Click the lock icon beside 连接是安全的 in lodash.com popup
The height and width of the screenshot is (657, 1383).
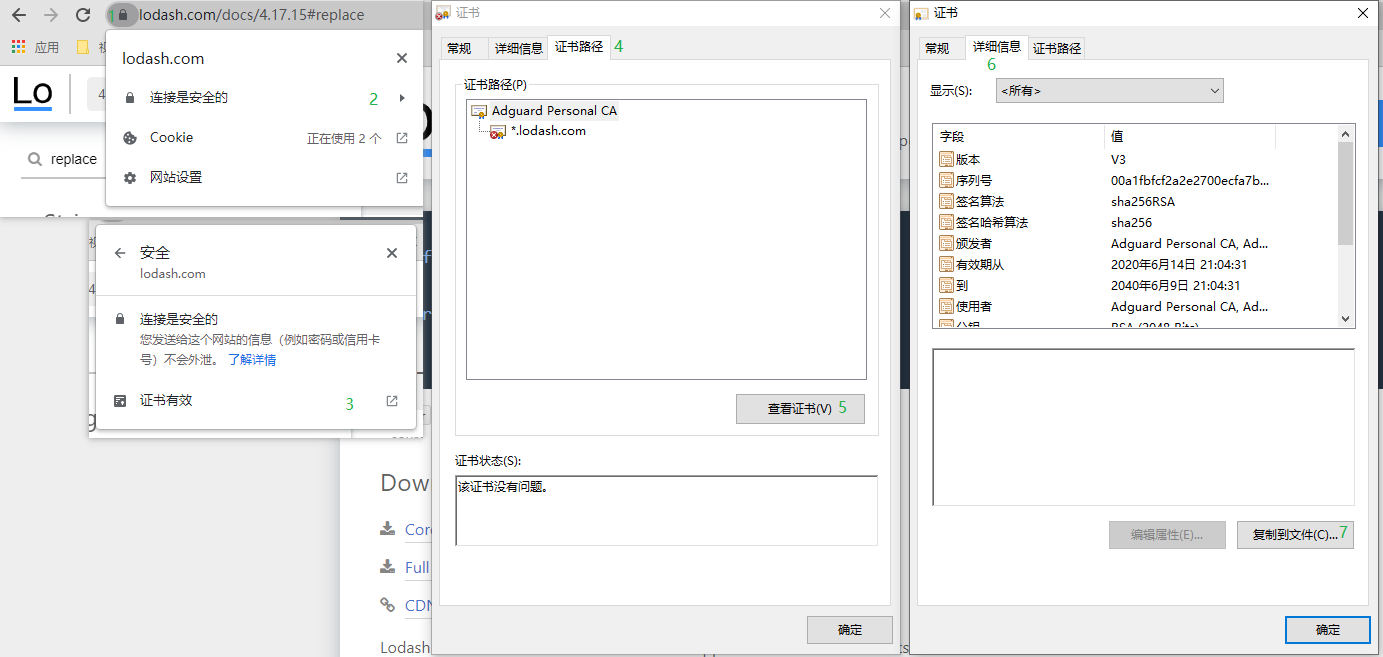pos(130,98)
